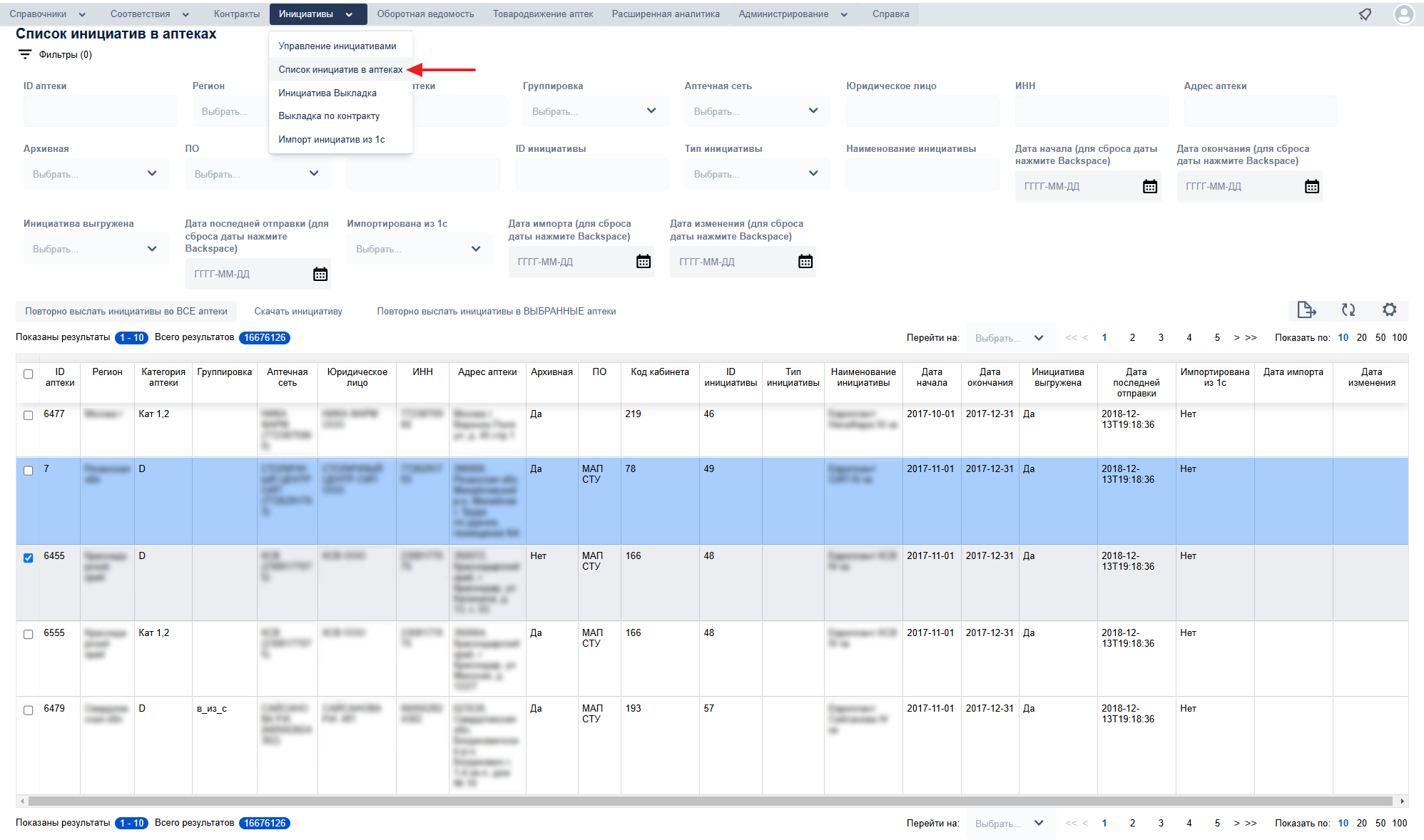Screen dimensions: 1424x840
Task: Expand the ПО filter dropdown
Action: click(x=258, y=174)
